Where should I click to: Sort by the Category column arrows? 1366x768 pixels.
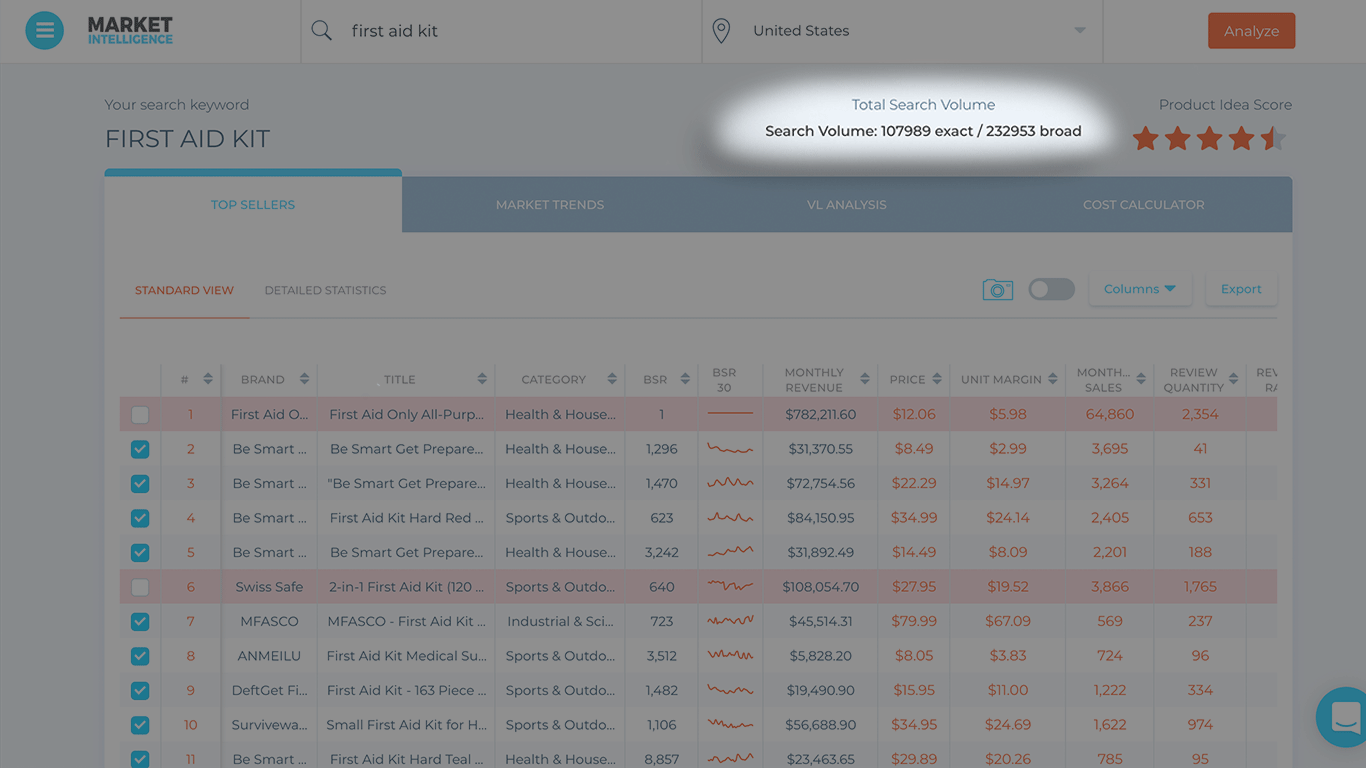click(x=612, y=379)
